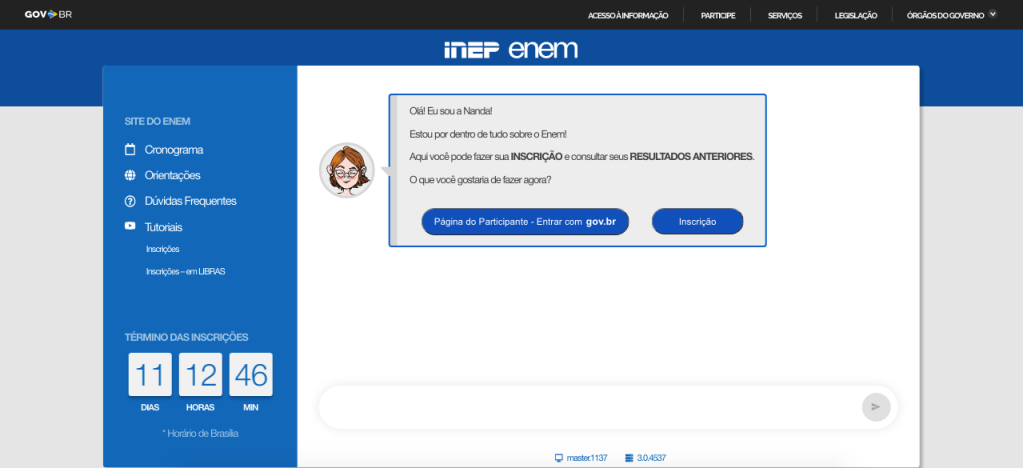Click the master.1137 version text

click(587, 458)
